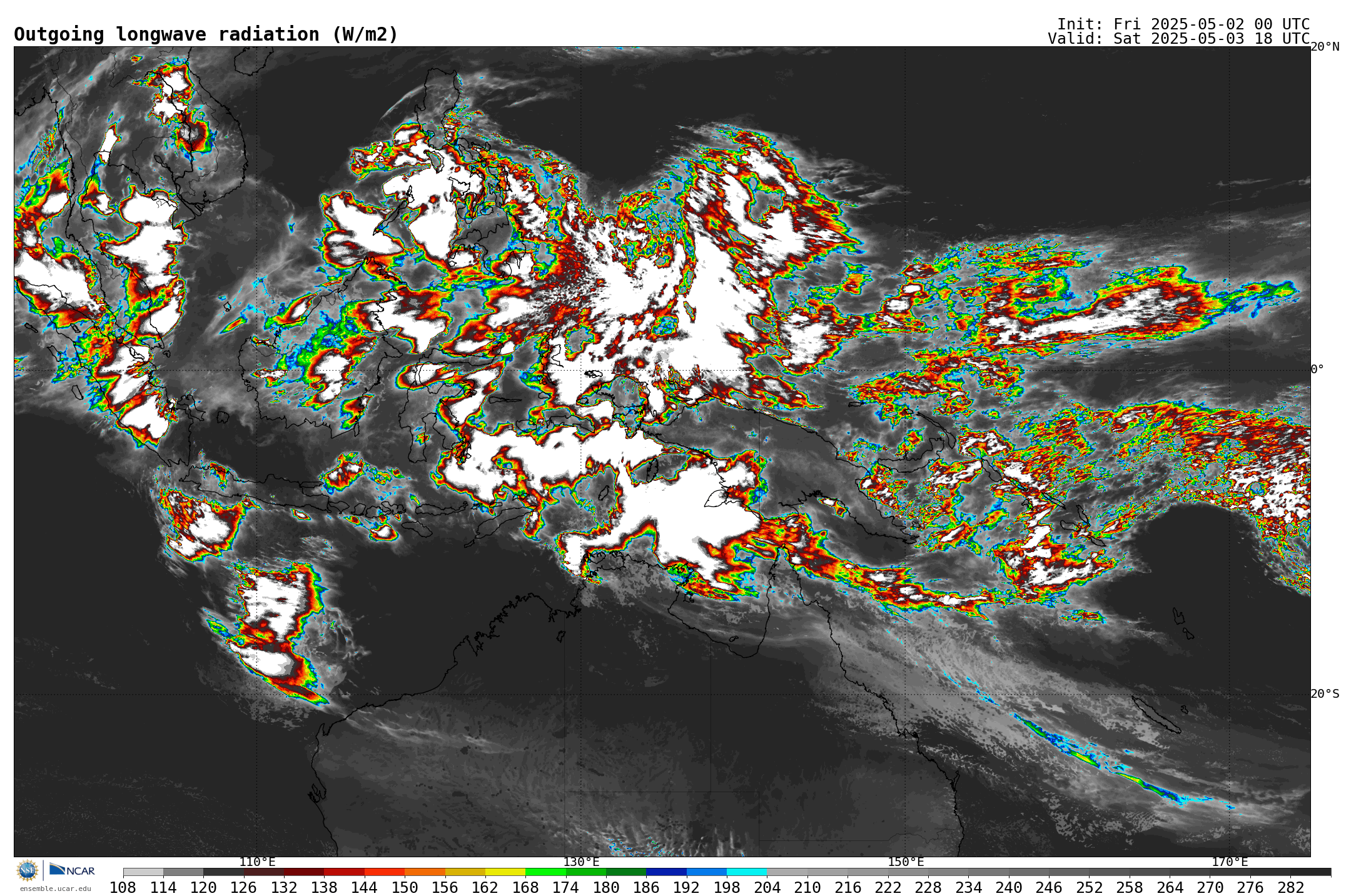Click the colorbar value 162

pos(485,888)
